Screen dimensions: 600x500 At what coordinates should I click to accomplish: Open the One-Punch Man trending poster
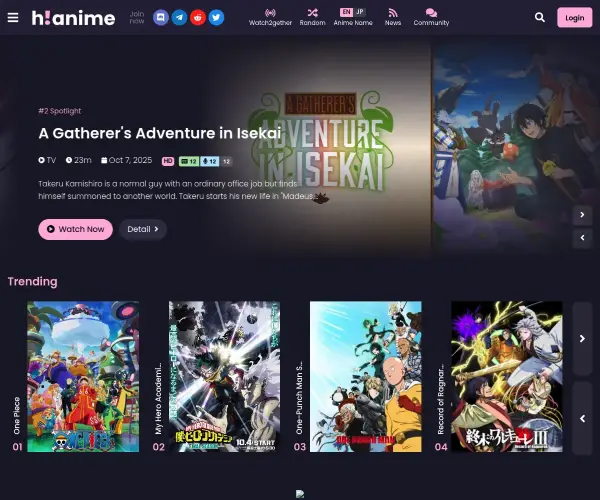click(366, 376)
